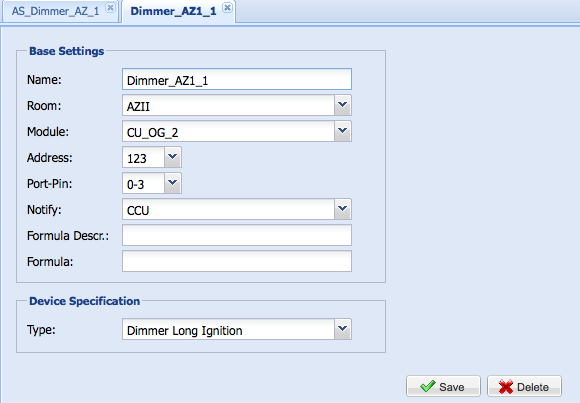Viewport: 580px width, 403px height.
Task: Close the Dimmer_AZ1_1 tab
Action: (227, 7)
